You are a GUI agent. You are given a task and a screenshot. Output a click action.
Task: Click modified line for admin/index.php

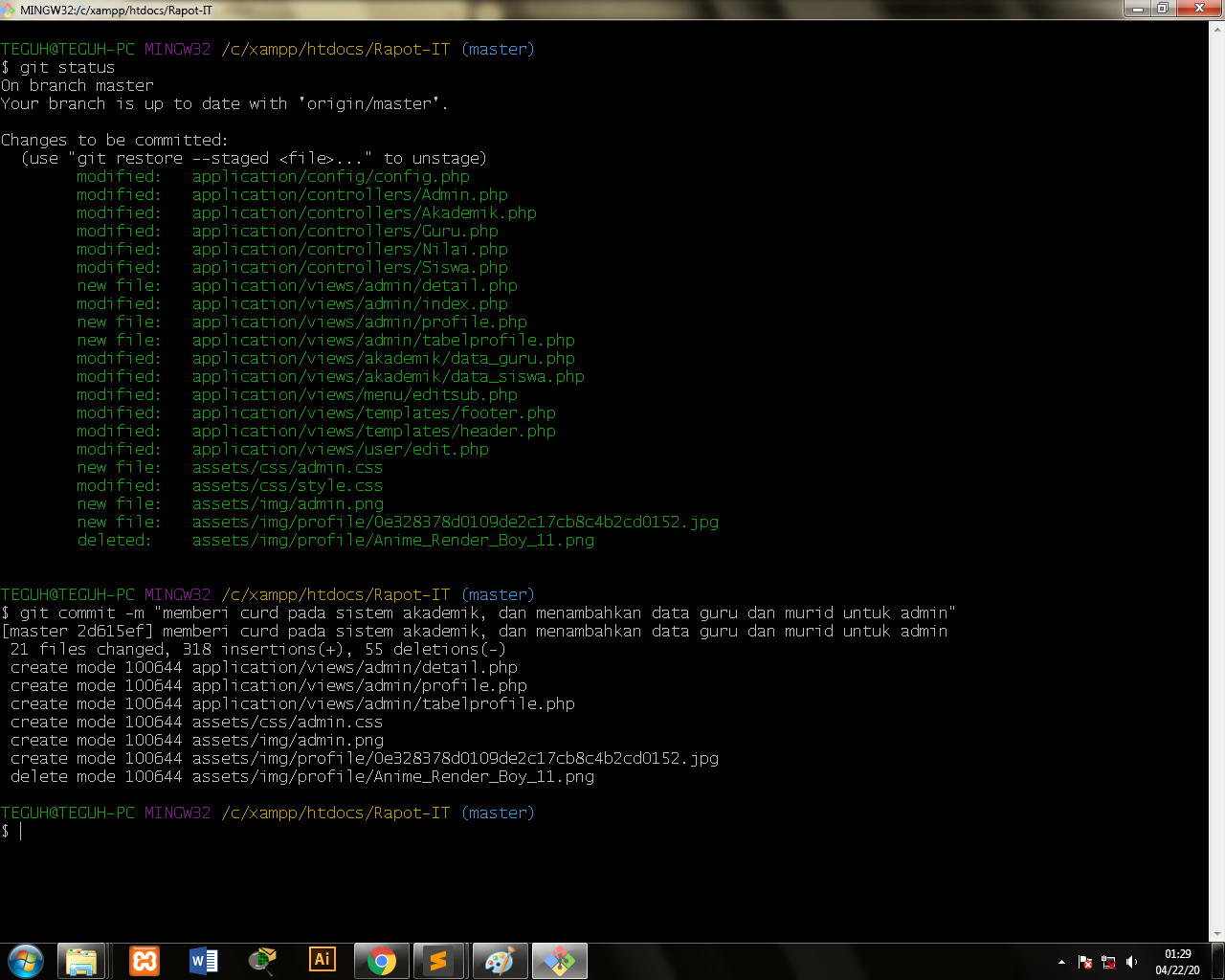[x=293, y=304]
